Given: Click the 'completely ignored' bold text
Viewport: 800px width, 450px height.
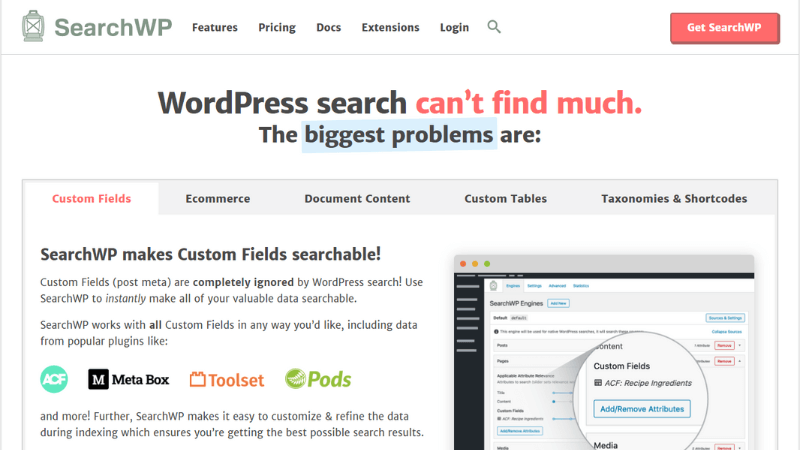Looking at the screenshot, I should point(243,282).
